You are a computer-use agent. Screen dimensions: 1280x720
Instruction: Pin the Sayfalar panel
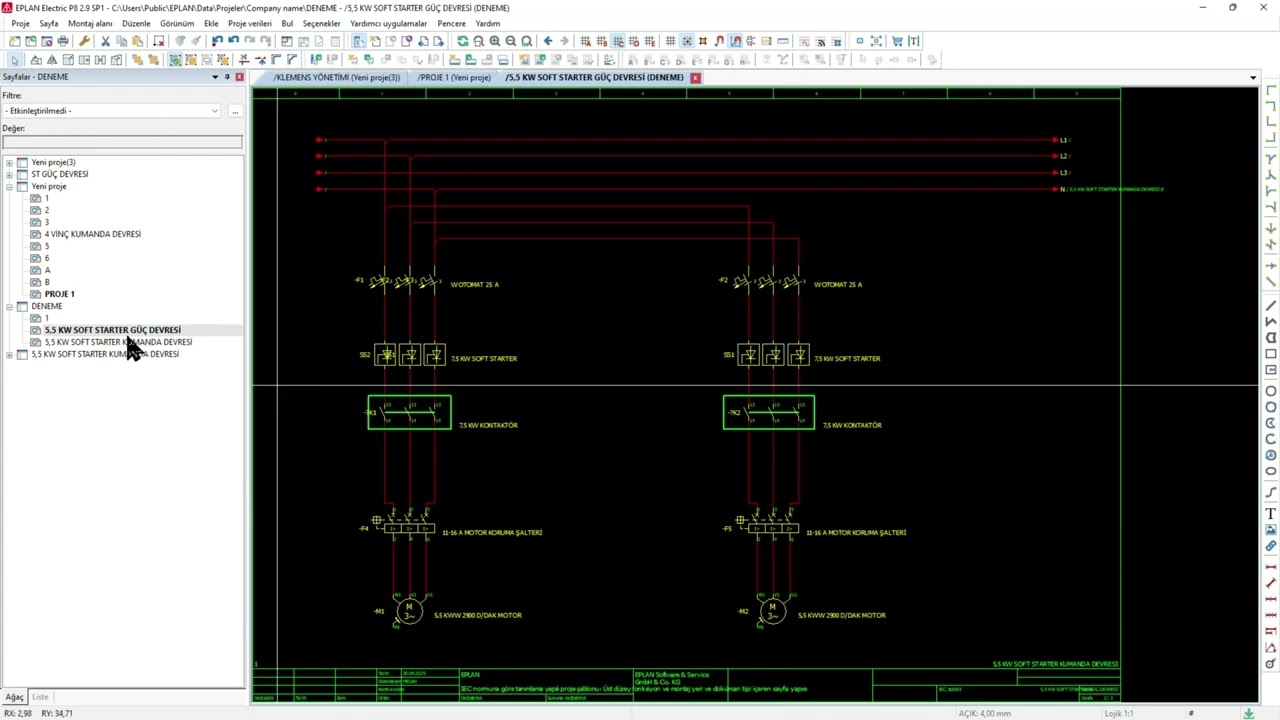click(x=227, y=77)
